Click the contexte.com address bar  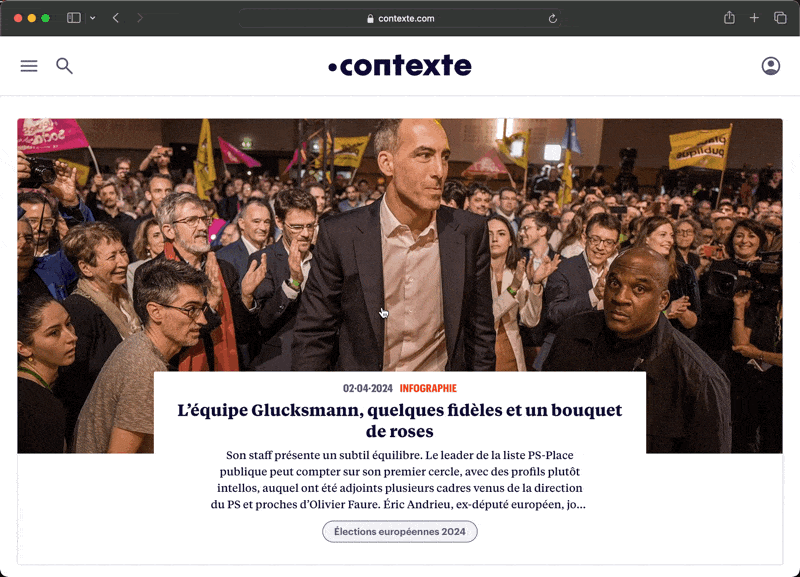pyautogui.click(x=400, y=18)
